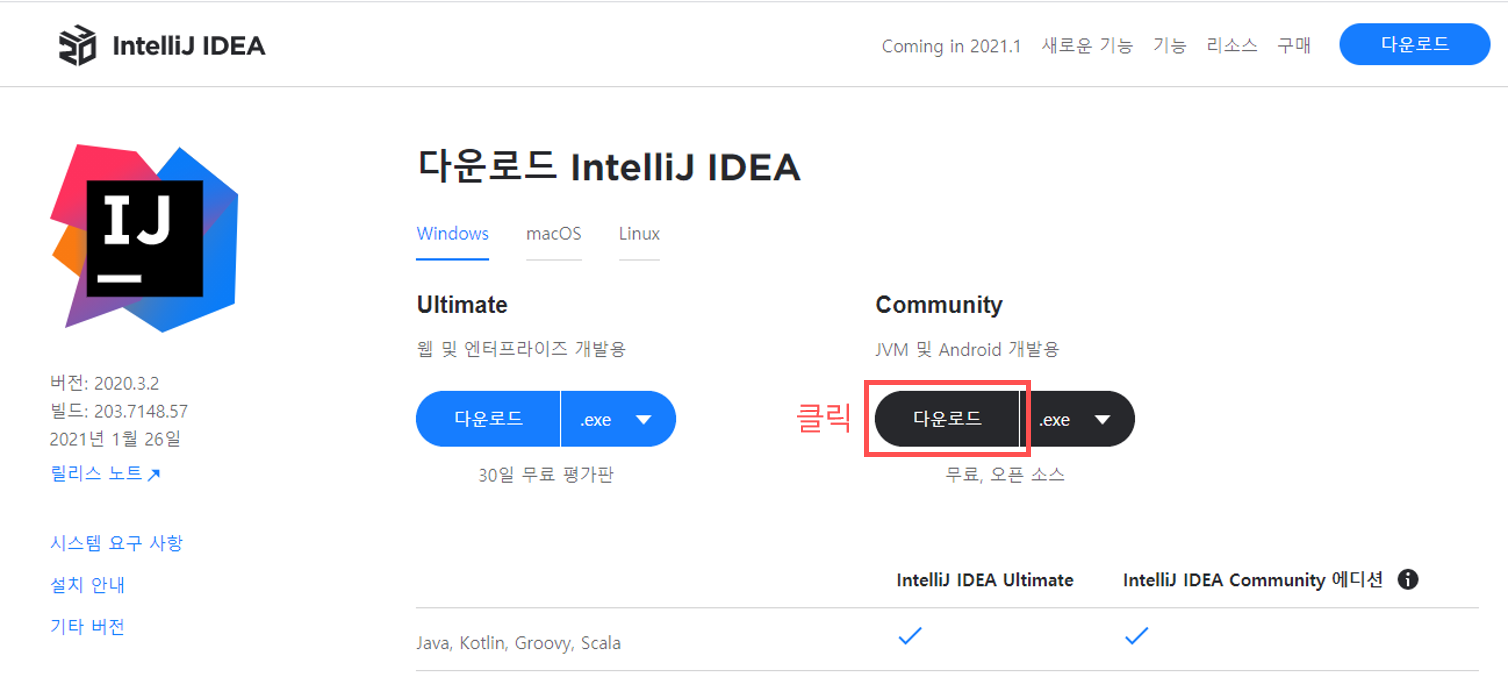This screenshot has height=677, width=1508.
Task: Click the IntelliJ IDEA header logo
Action: 162,46
